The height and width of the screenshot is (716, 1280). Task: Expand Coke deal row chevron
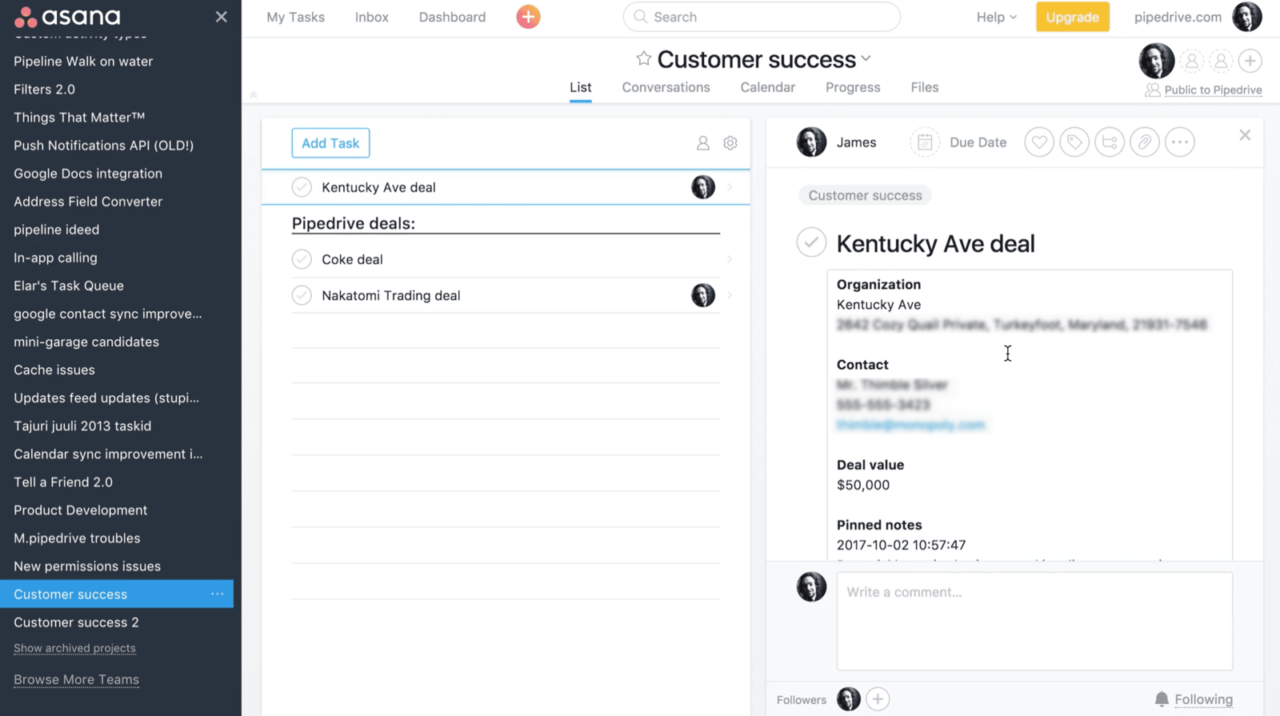pos(729,259)
